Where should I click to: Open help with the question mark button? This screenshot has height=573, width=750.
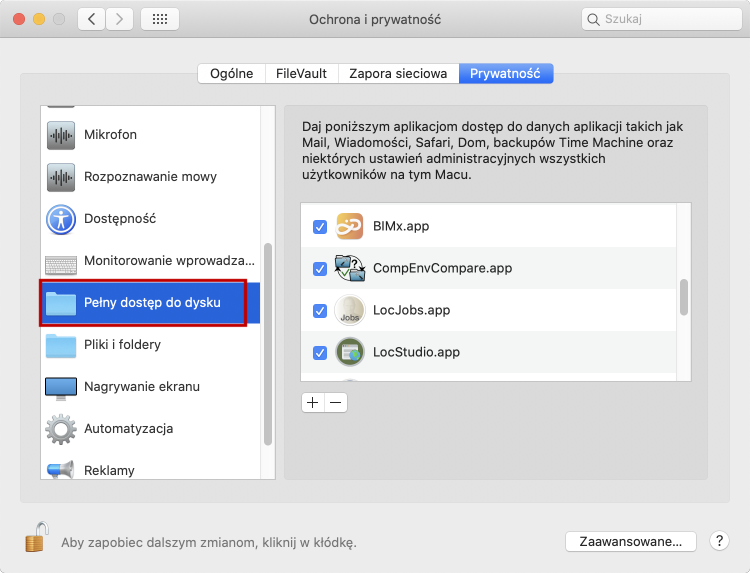point(719,541)
